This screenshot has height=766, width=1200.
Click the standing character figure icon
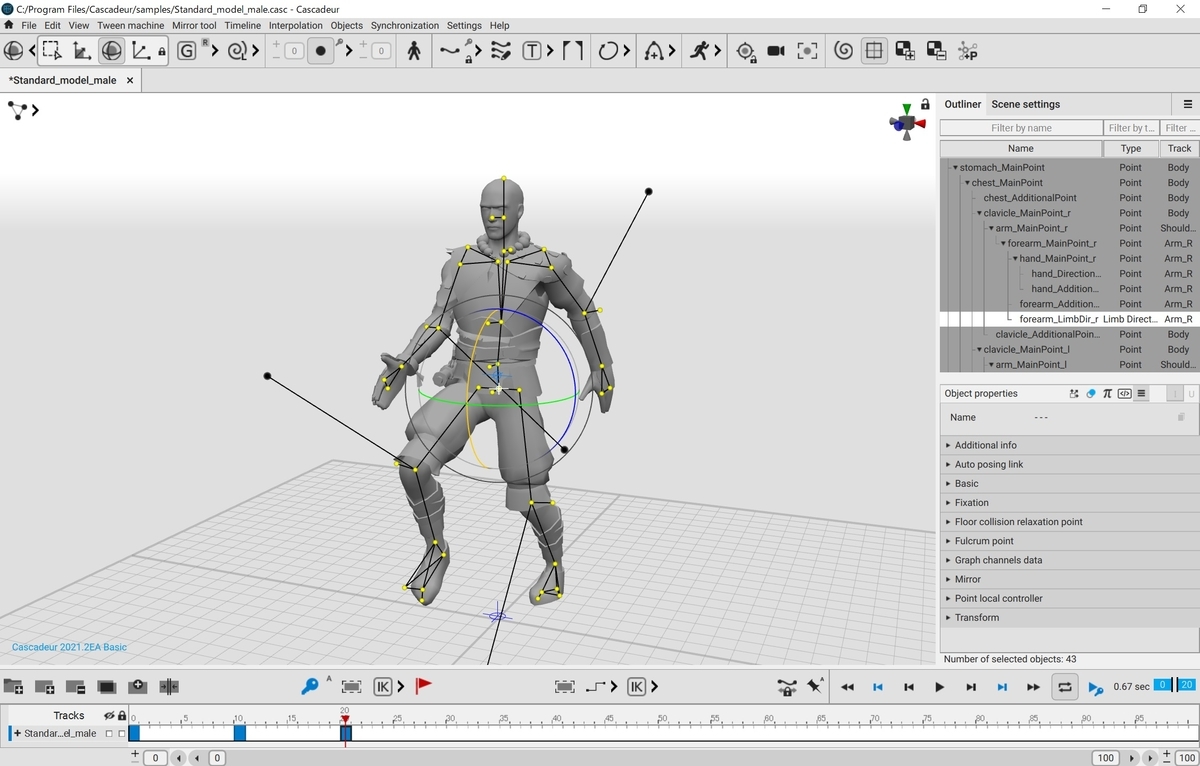[414, 51]
